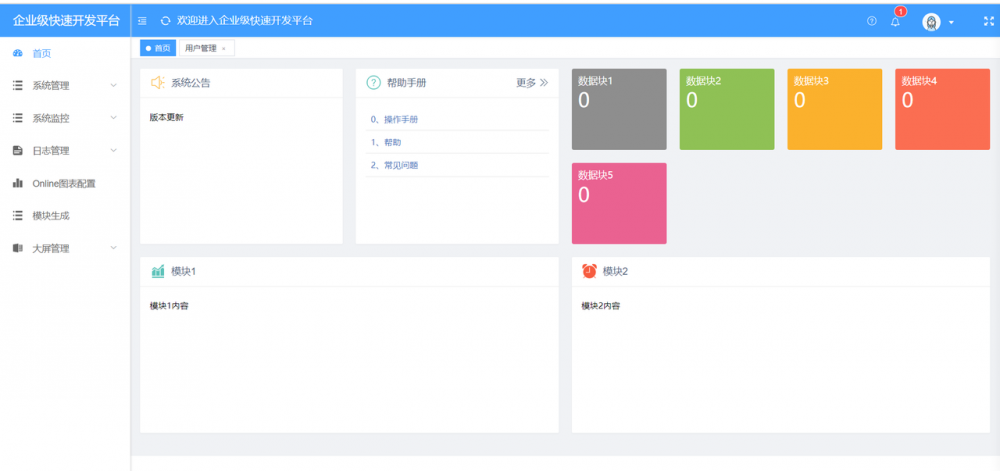
Task: Click the 首页 dashboard icon in sidebar
Action: (x=18, y=54)
